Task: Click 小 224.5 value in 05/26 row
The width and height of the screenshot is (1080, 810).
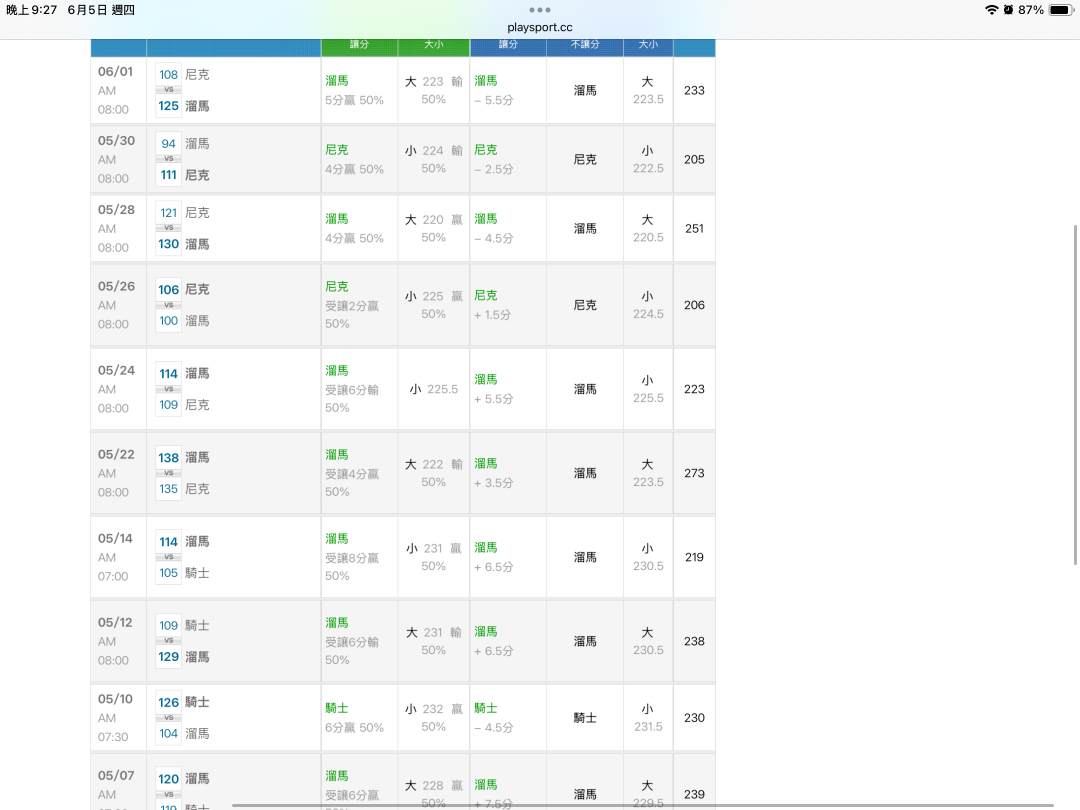Action: [648, 304]
